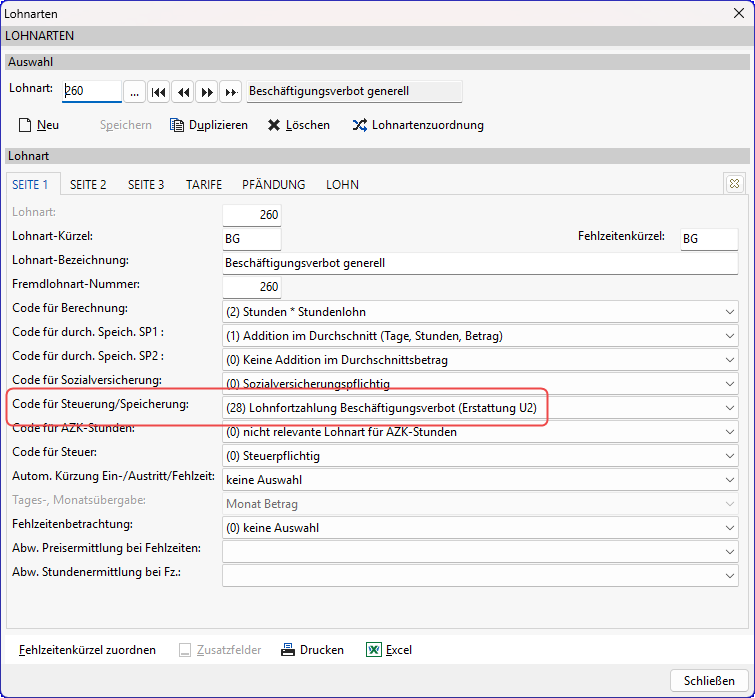The width and height of the screenshot is (755, 698).
Task: Click the Lohnart-Kürzel field with BG
Action: point(251,239)
